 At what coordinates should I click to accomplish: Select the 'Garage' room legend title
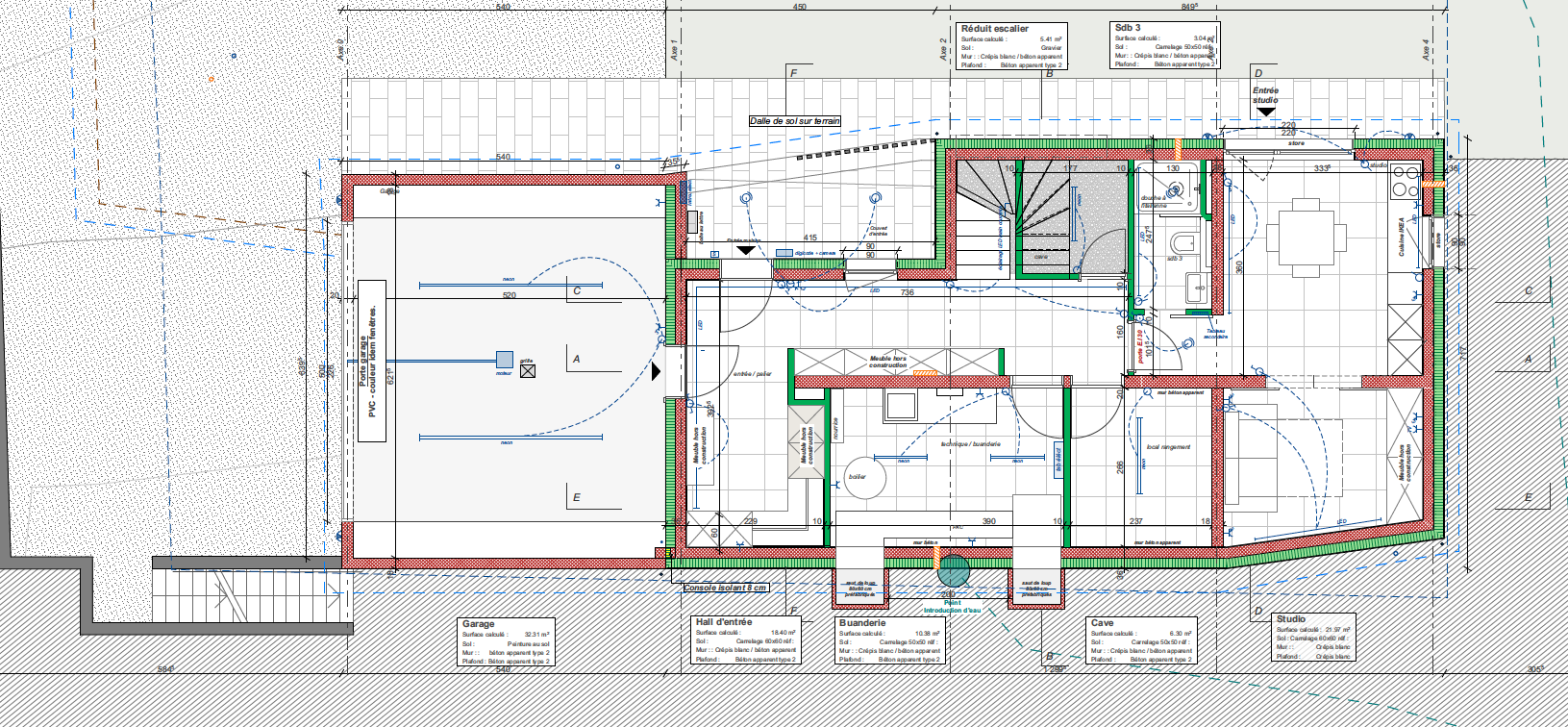(x=478, y=624)
